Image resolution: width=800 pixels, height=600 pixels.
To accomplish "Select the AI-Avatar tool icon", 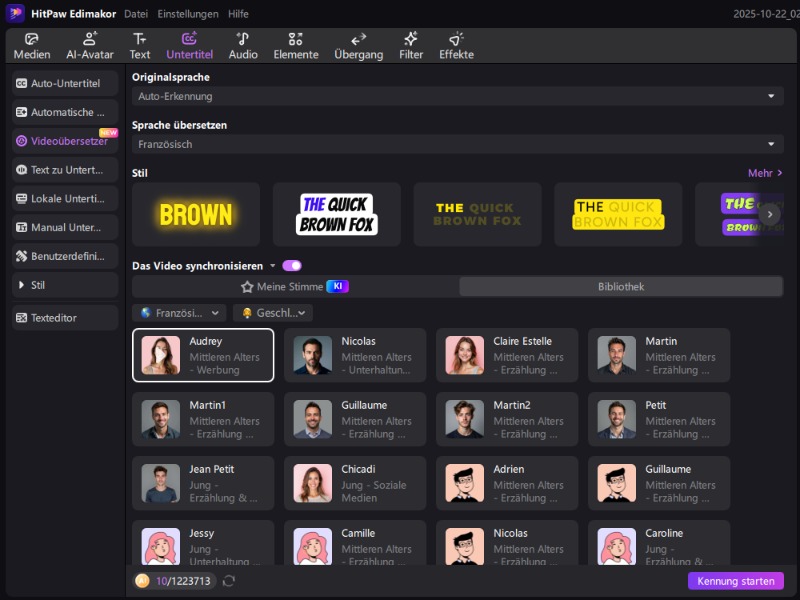I will click(x=90, y=39).
